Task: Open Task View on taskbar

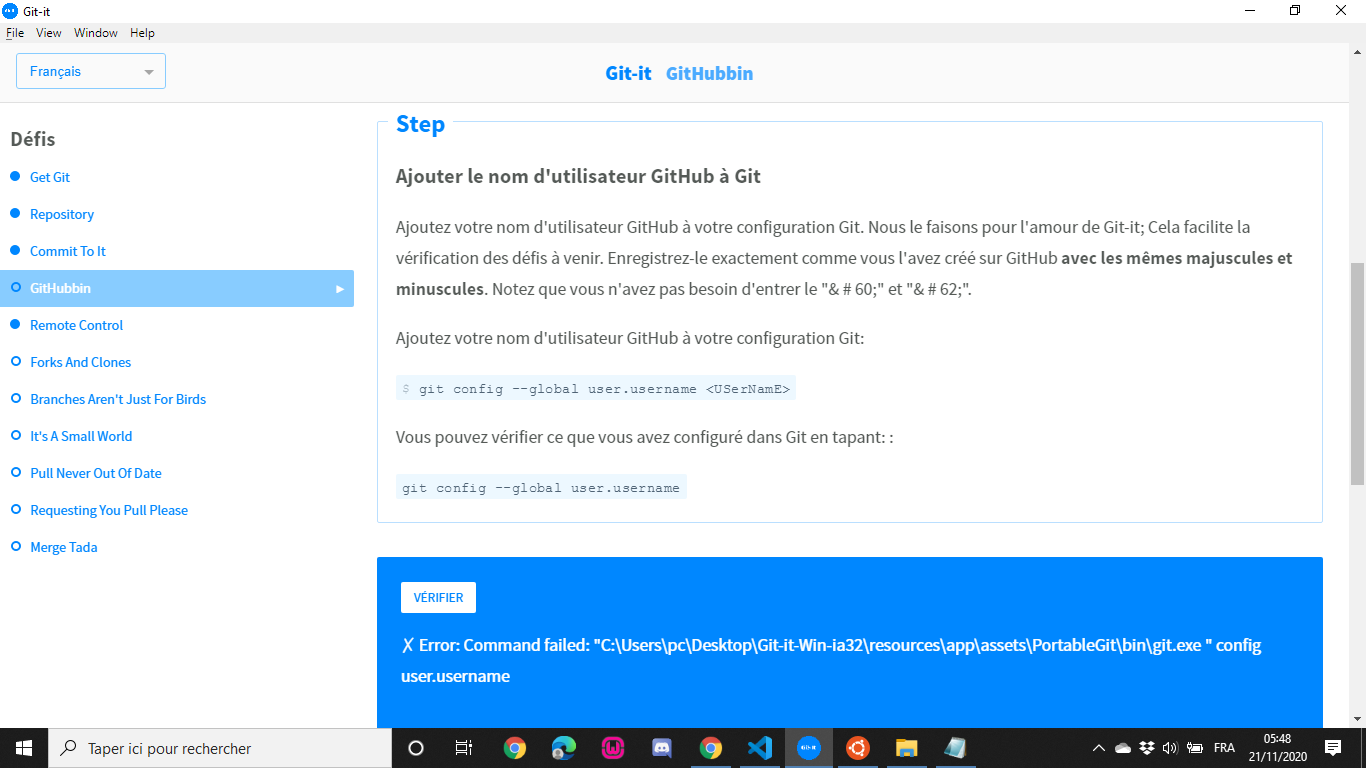Action: coord(464,748)
